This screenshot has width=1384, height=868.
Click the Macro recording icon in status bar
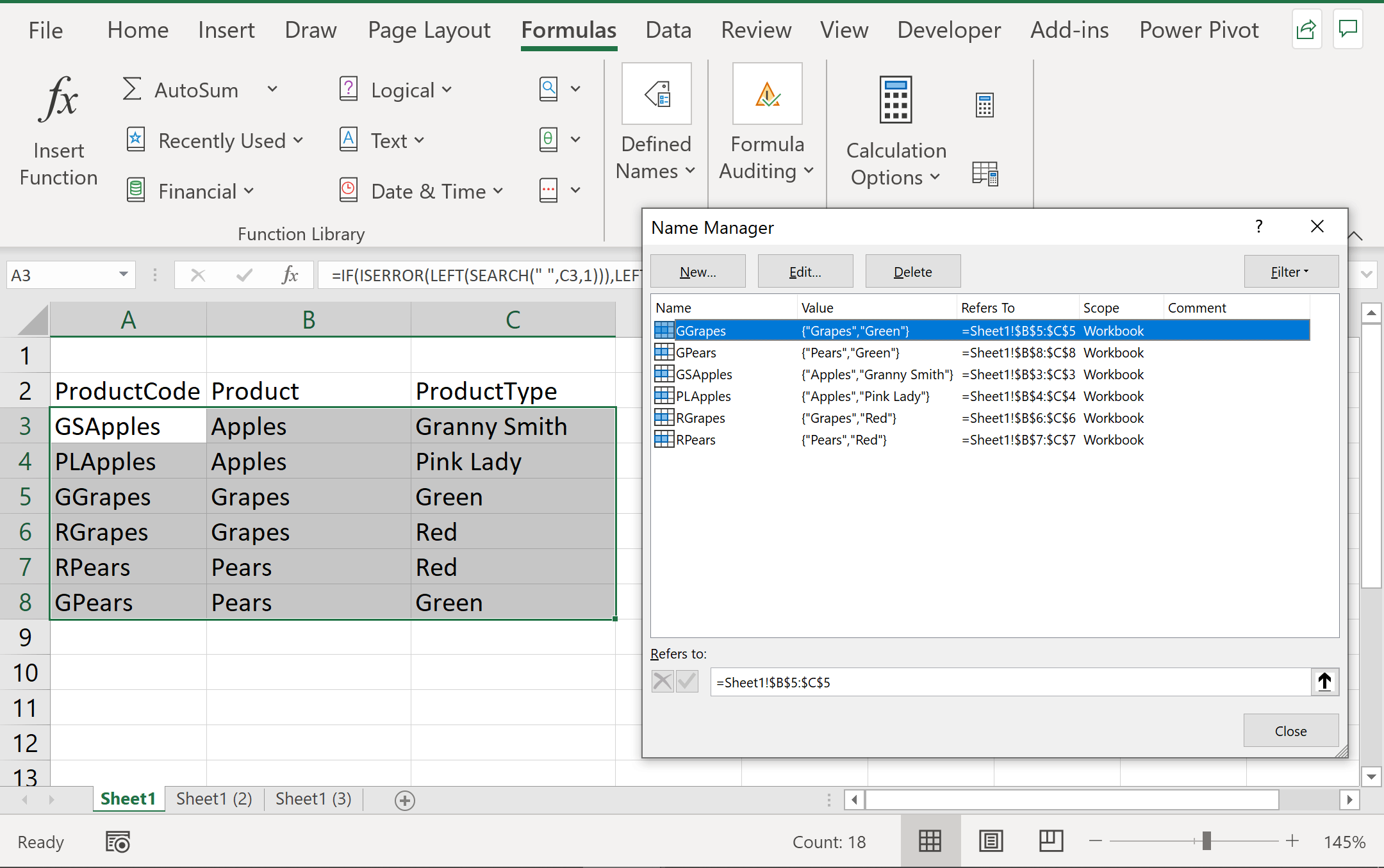point(118,842)
